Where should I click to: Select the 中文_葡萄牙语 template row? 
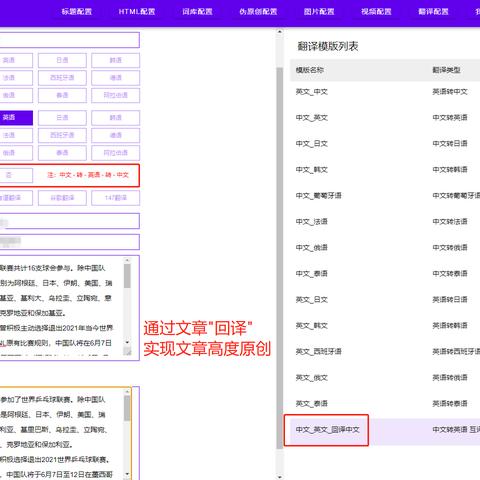pyautogui.click(x=385, y=196)
